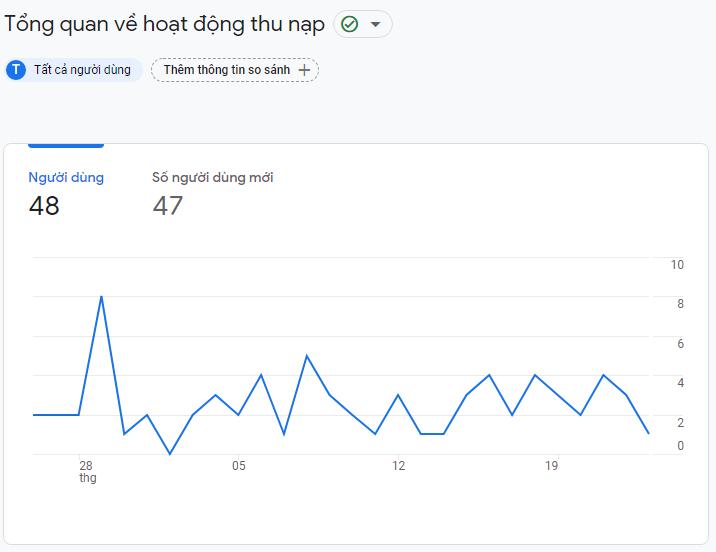This screenshot has width=716, height=552.
Task: Click Thêm thông tin so sánh button
Action: pyautogui.click(x=235, y=70)
